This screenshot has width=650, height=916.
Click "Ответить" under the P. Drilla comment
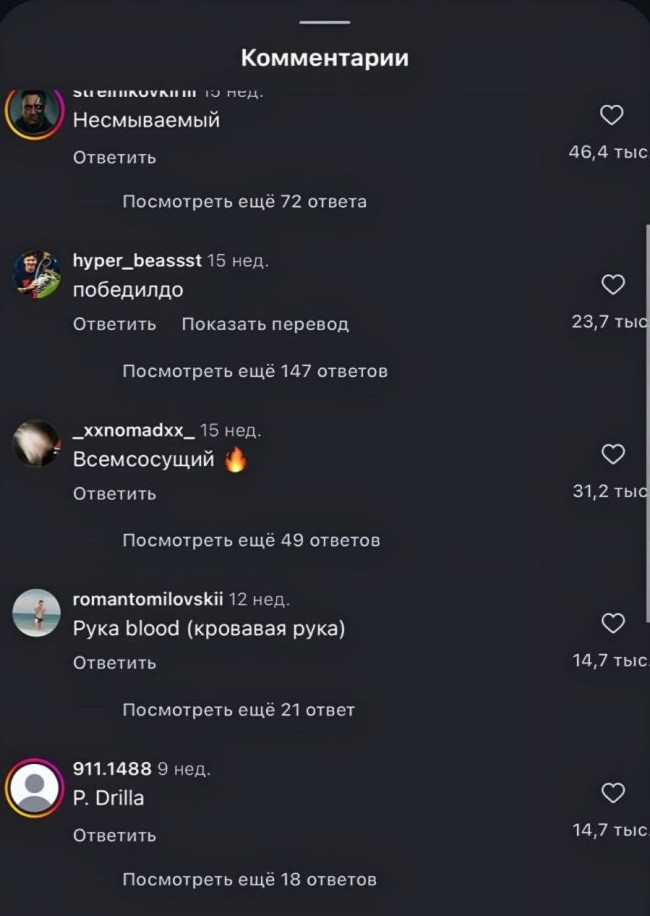coord(114,835)
